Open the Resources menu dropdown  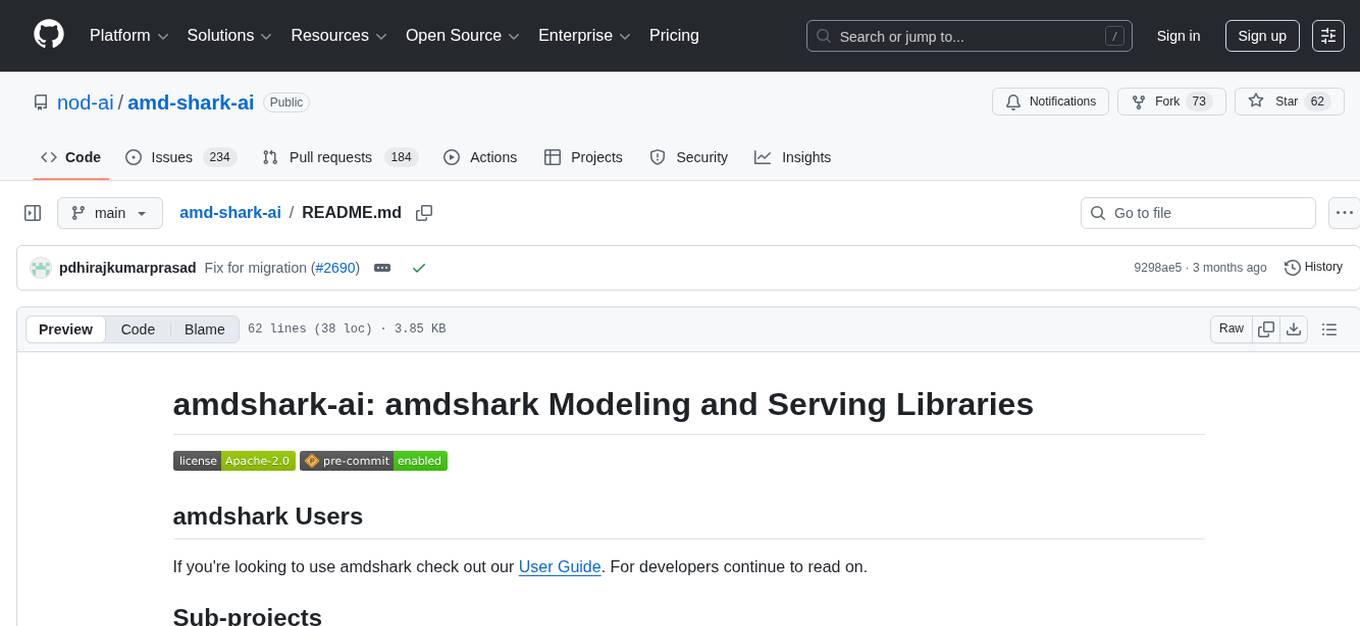(338, 35)
